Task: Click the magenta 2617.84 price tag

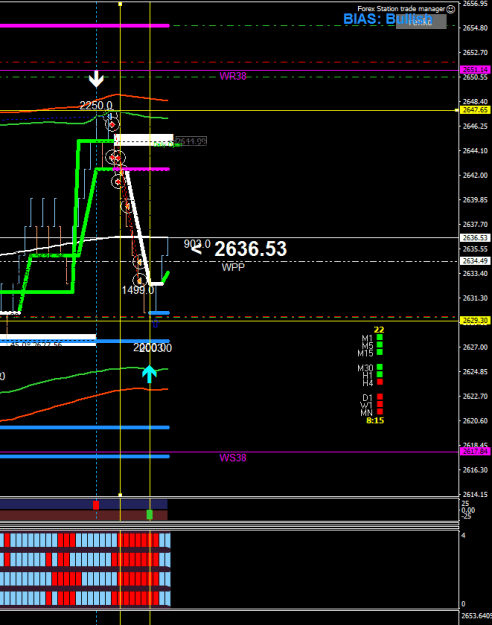Action: [x=475, y=451]
